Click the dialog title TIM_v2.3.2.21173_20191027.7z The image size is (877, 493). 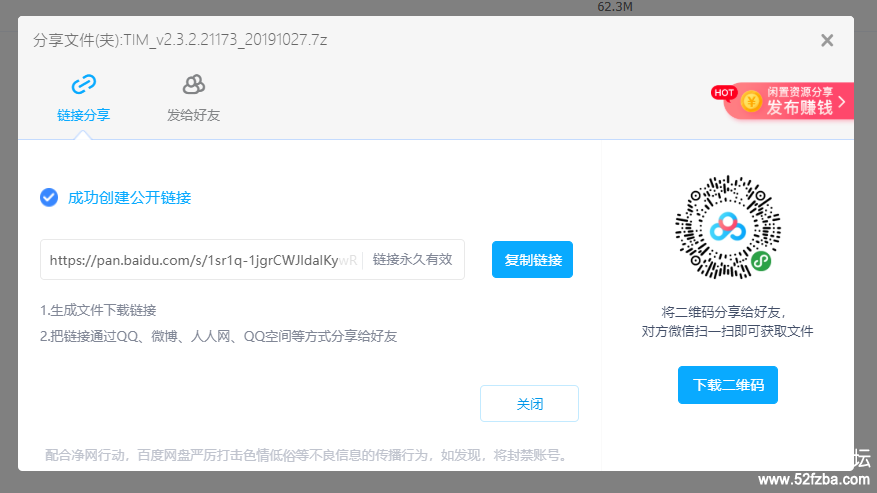tap(225, 40)
